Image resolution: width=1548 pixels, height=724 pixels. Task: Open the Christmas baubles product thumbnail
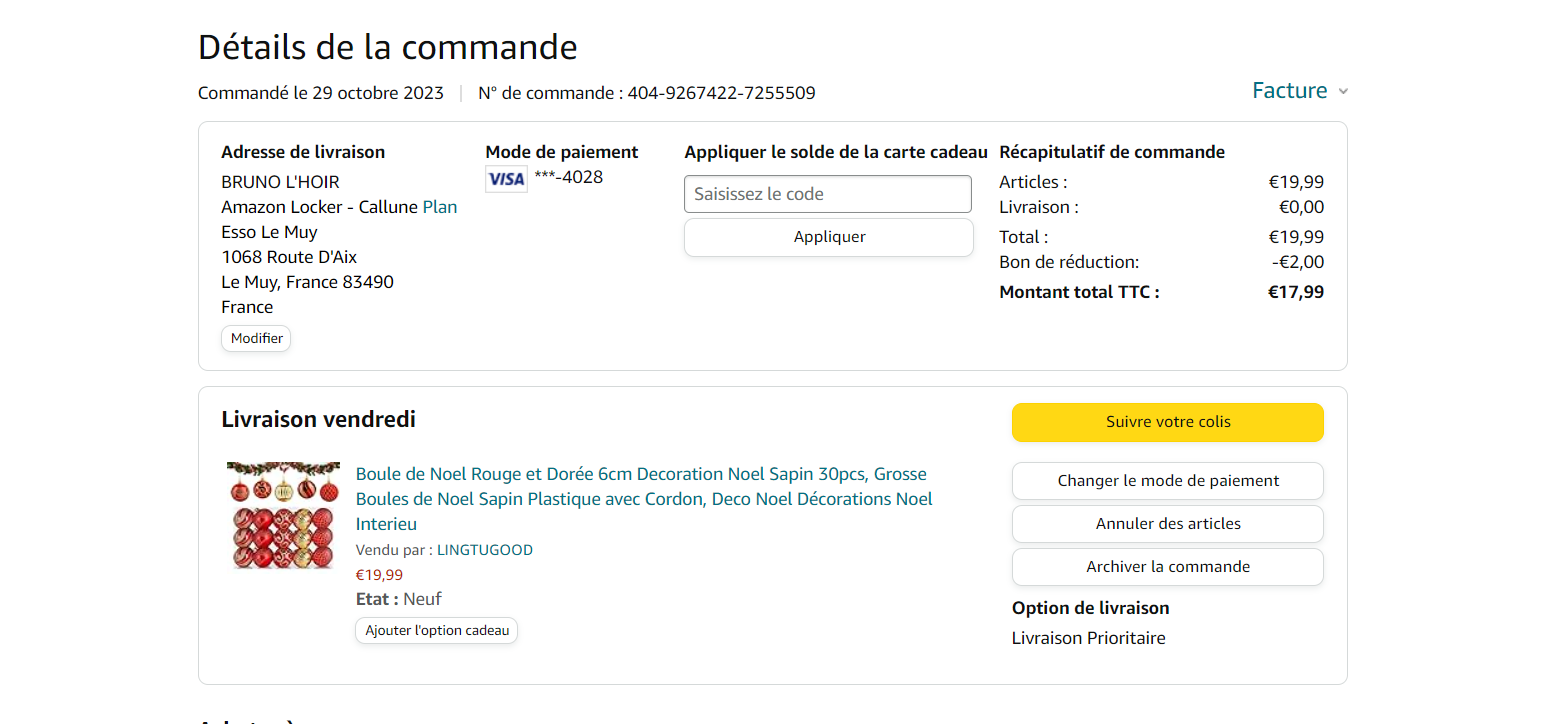(284, 516)
